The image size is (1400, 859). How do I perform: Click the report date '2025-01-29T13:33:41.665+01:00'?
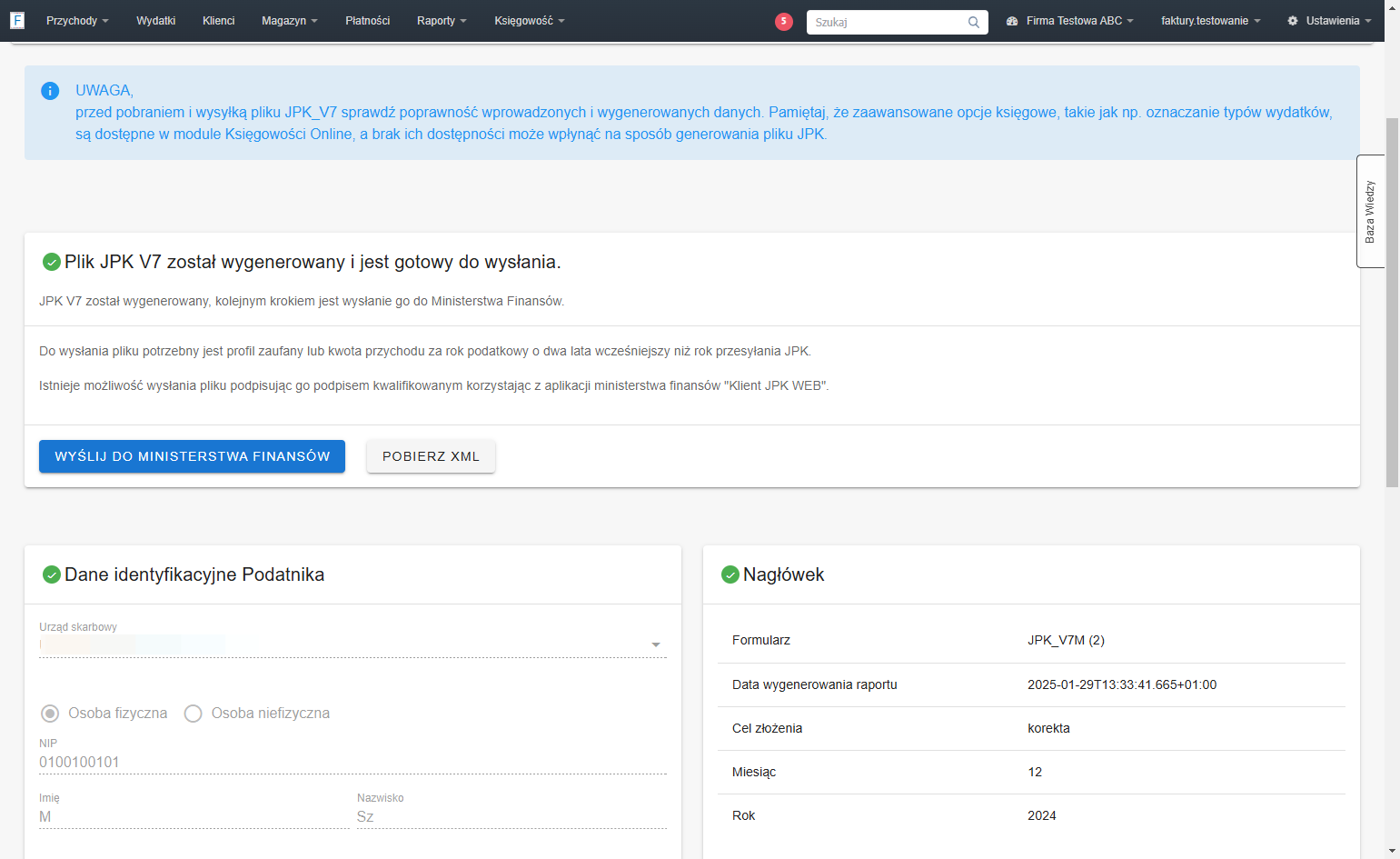[1122, 684]
